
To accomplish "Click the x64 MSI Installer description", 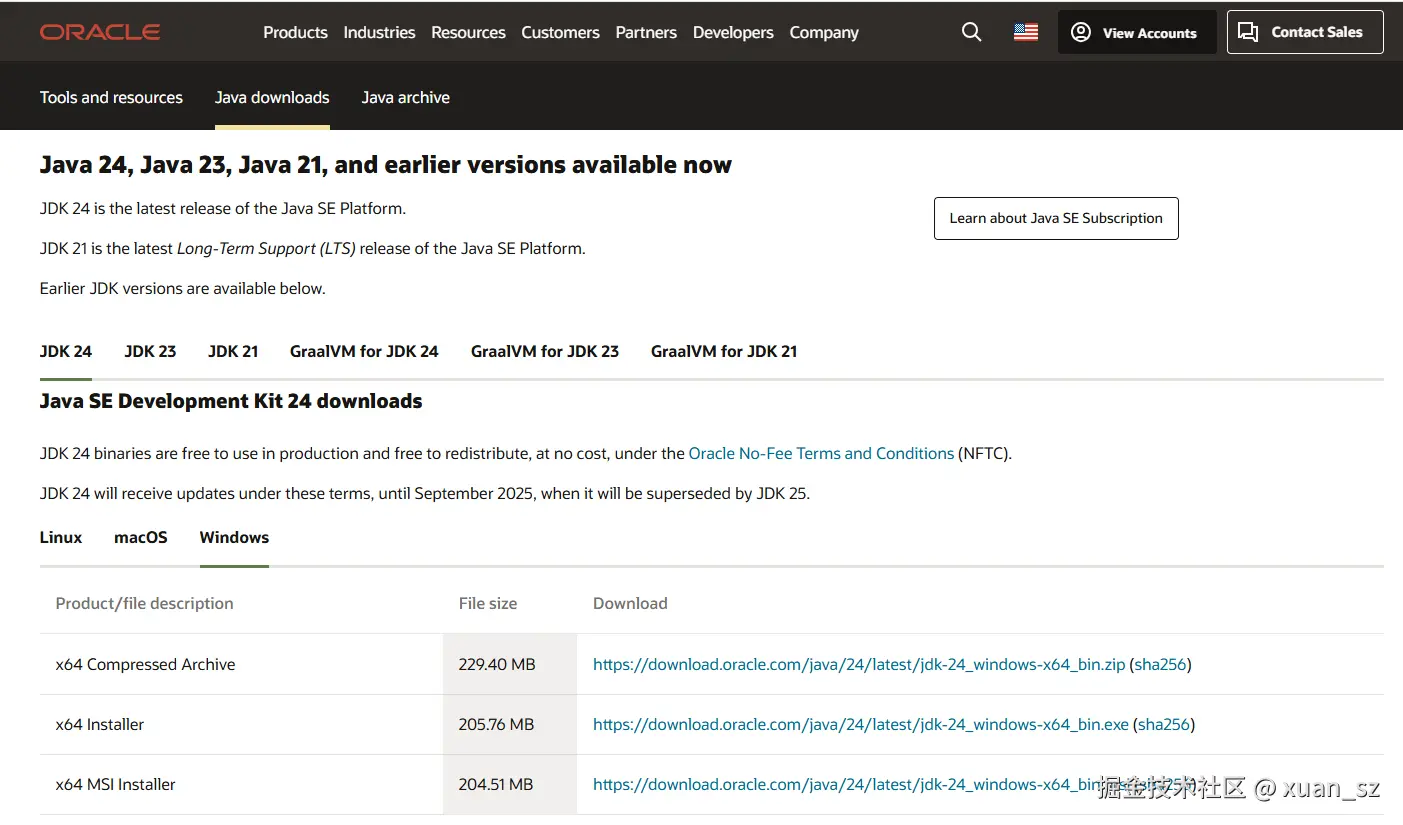I will coord(116,784).
